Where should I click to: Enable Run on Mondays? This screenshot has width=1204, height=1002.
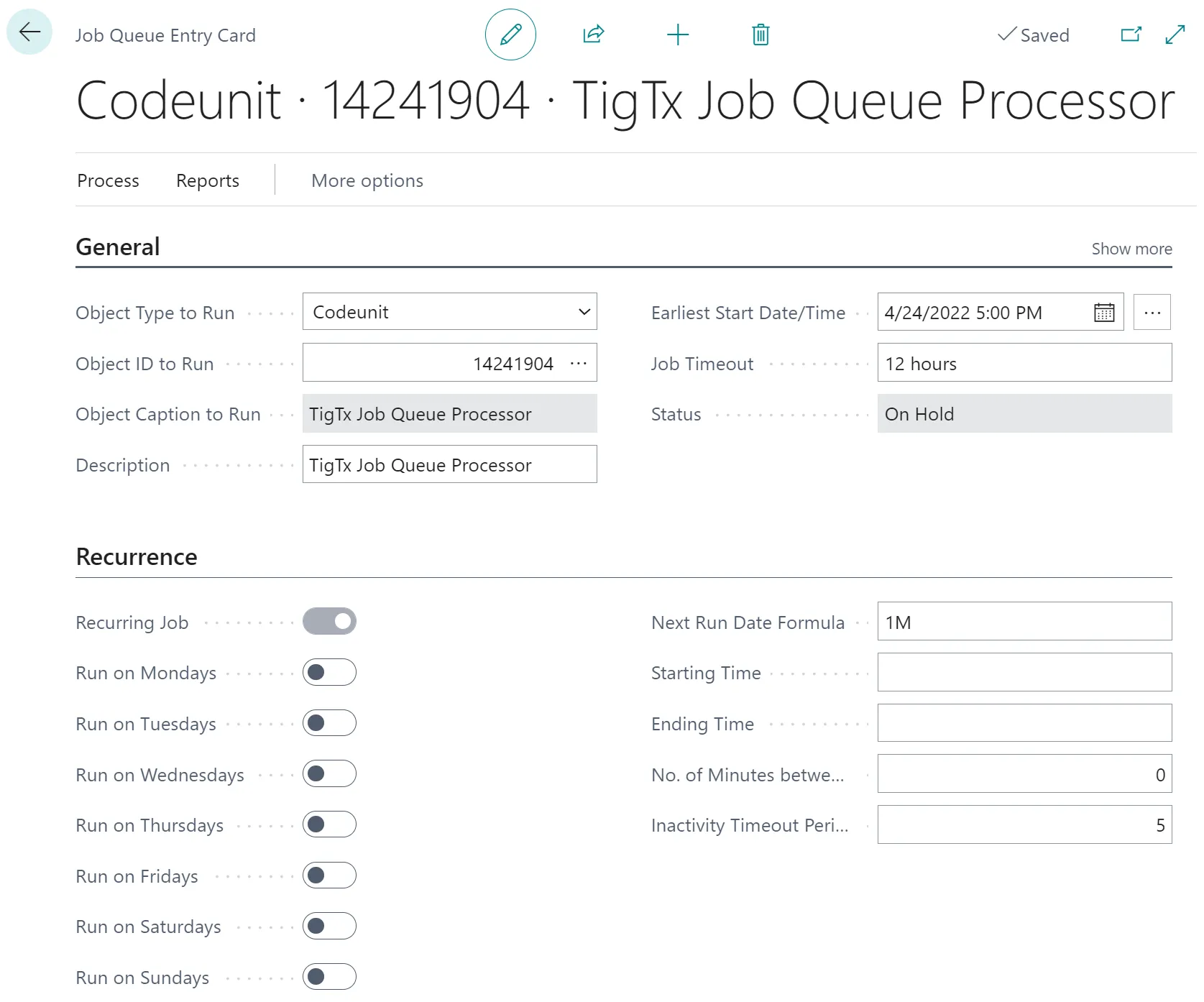coord(329,672)
